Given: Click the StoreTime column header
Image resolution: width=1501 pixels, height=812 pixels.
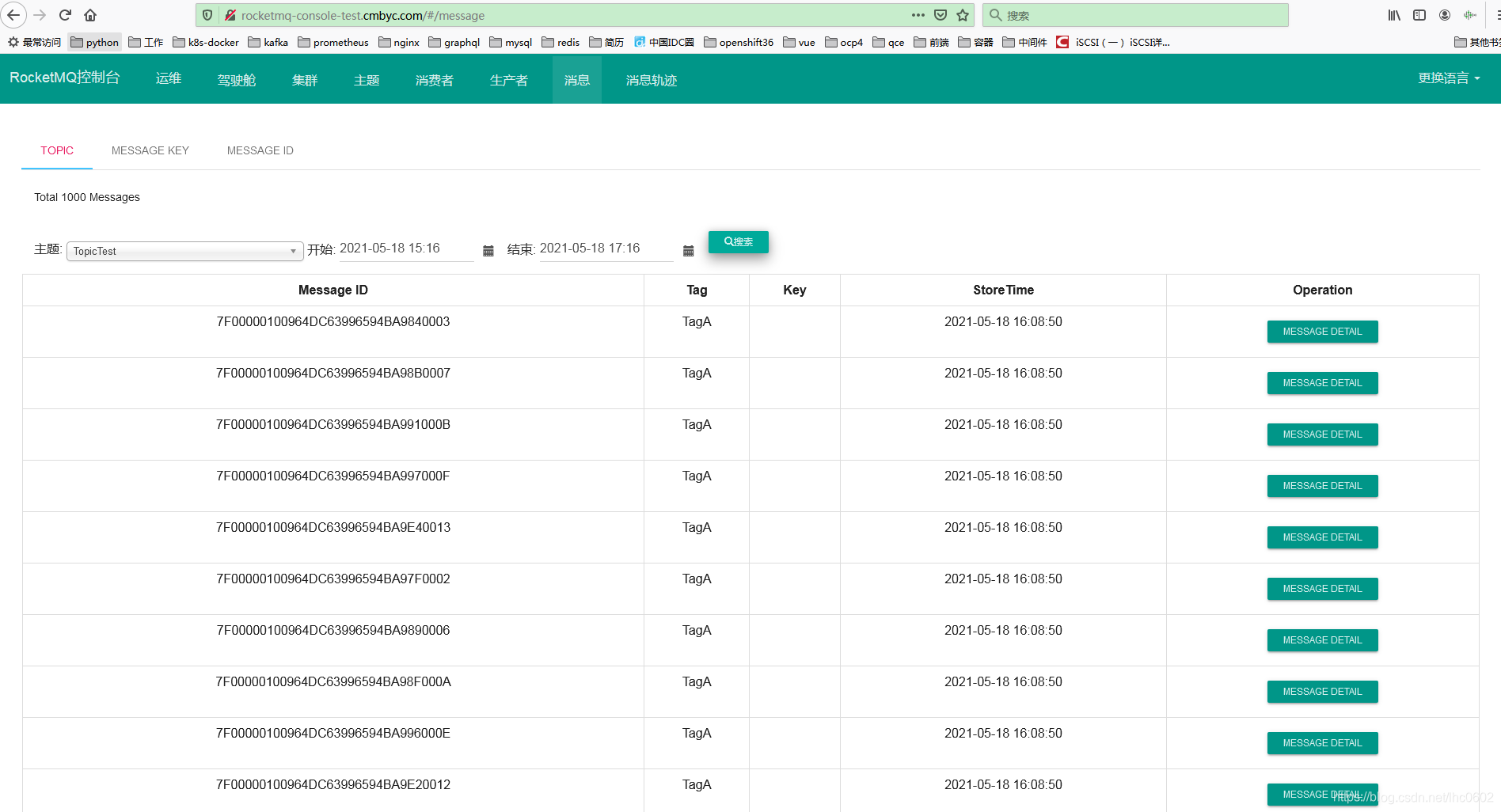Looking at the screenshot, I should point(1003,290).
